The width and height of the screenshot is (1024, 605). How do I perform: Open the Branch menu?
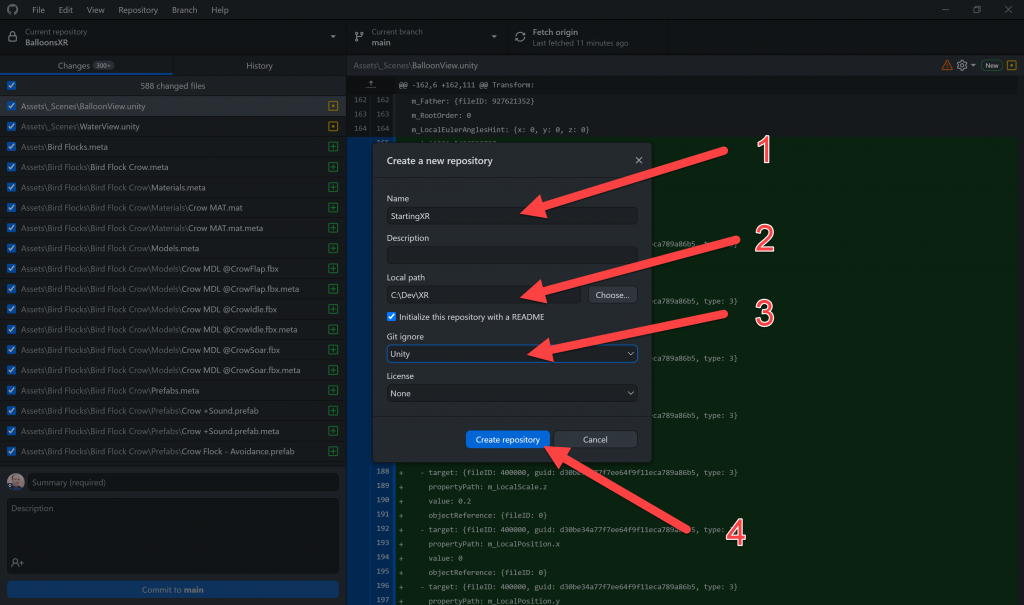[184, 10]
